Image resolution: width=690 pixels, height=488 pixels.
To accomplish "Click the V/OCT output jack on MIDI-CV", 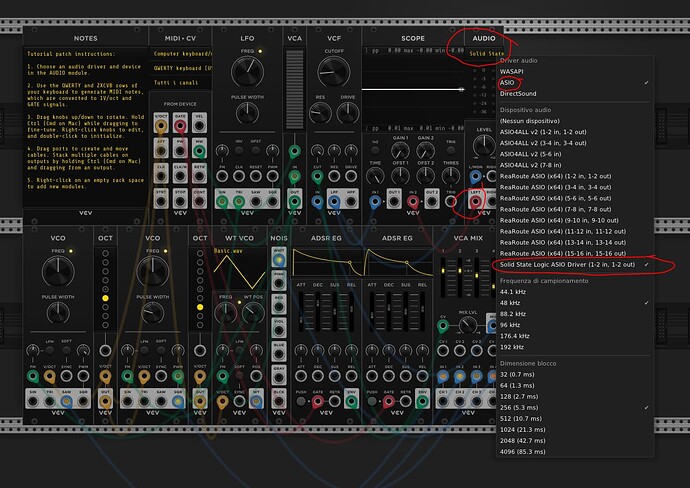I will point(161,126).
